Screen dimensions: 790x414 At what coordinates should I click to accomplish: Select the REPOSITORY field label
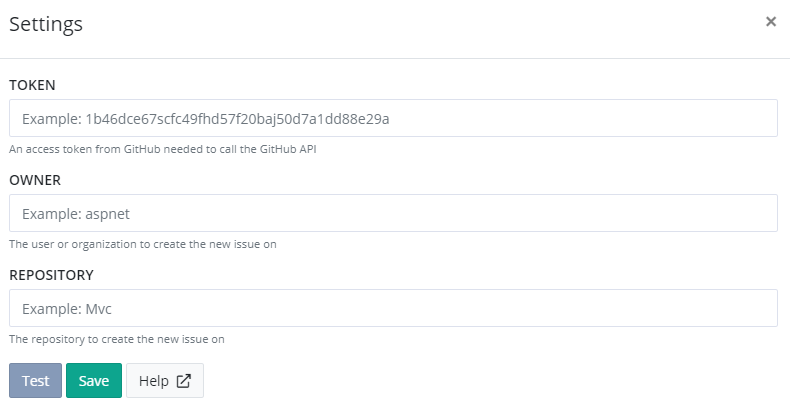click(51, 275)
